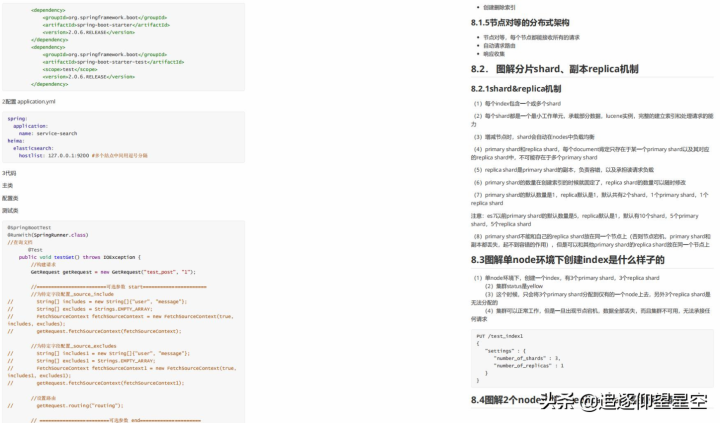720x423 pixels.
Task: Click comment "//查询文档"
Action: click(20, 242)
